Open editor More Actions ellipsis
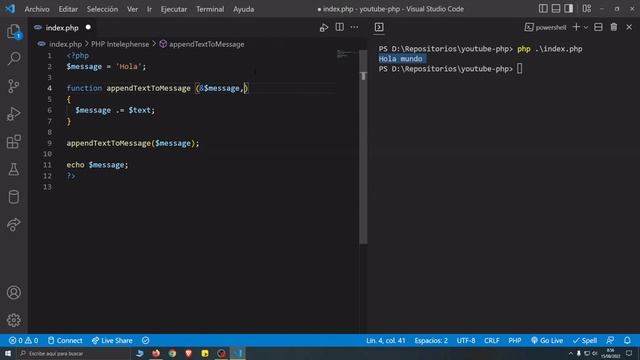Image resolution: width=640 pixels, height=360 pixels. click(x=354, y=27)
